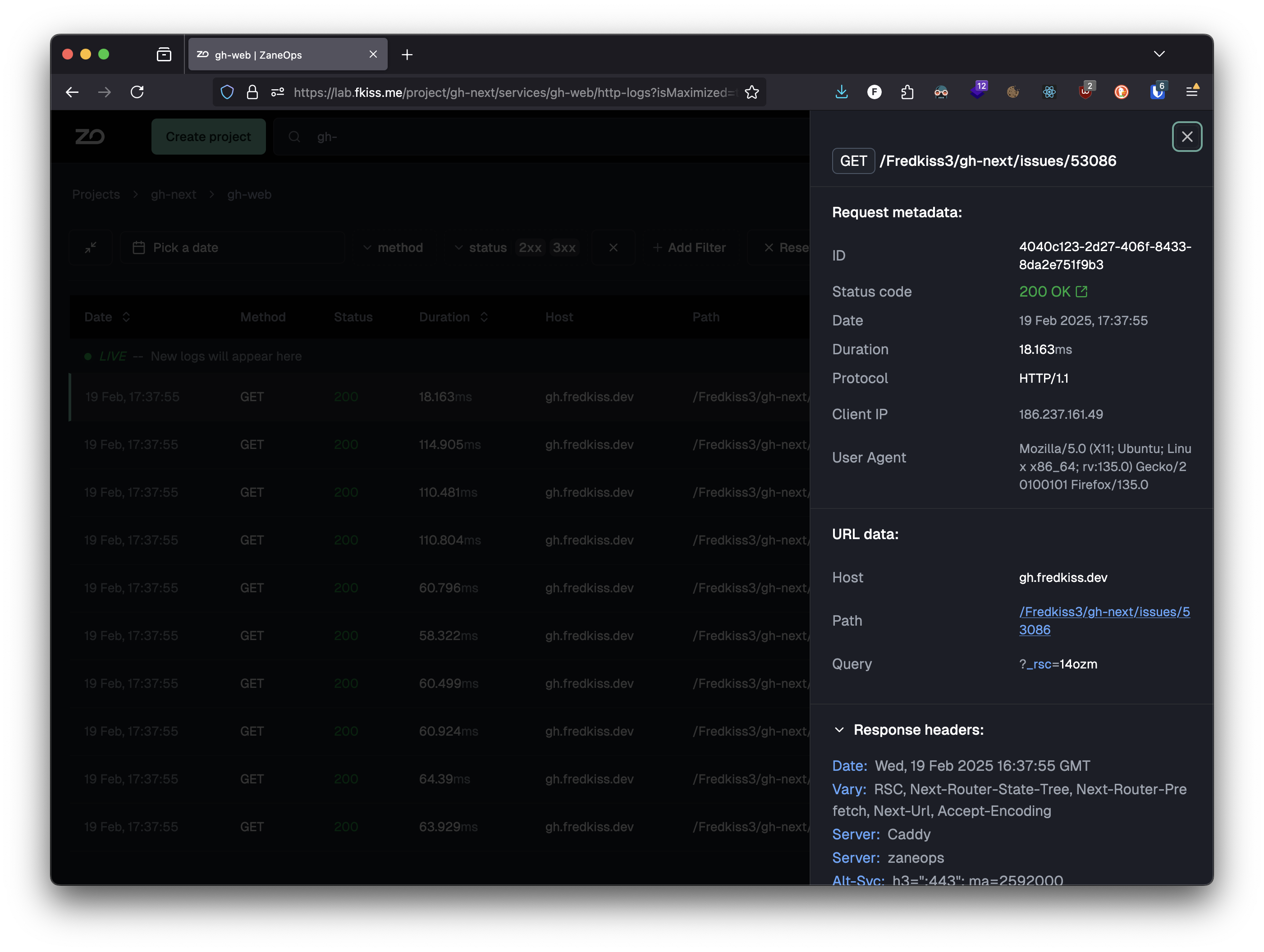The image size is (1264, 952).
Task: Show site security lock information
Action: [x=252, y=92]
